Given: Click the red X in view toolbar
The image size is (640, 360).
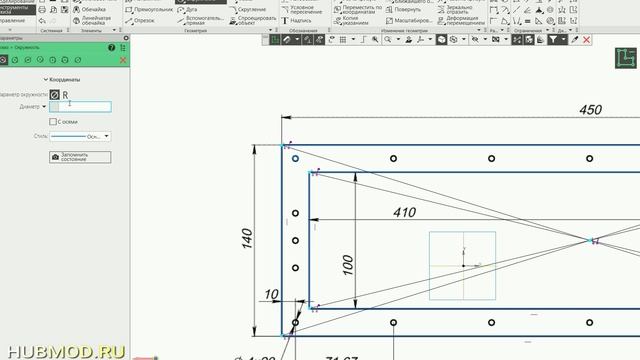Looking at the screenshot, I should click(x=587, y=40).
